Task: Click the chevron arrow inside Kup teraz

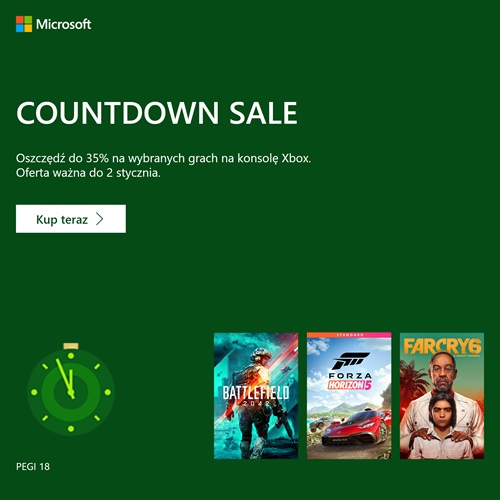Action: click(100, 219)
